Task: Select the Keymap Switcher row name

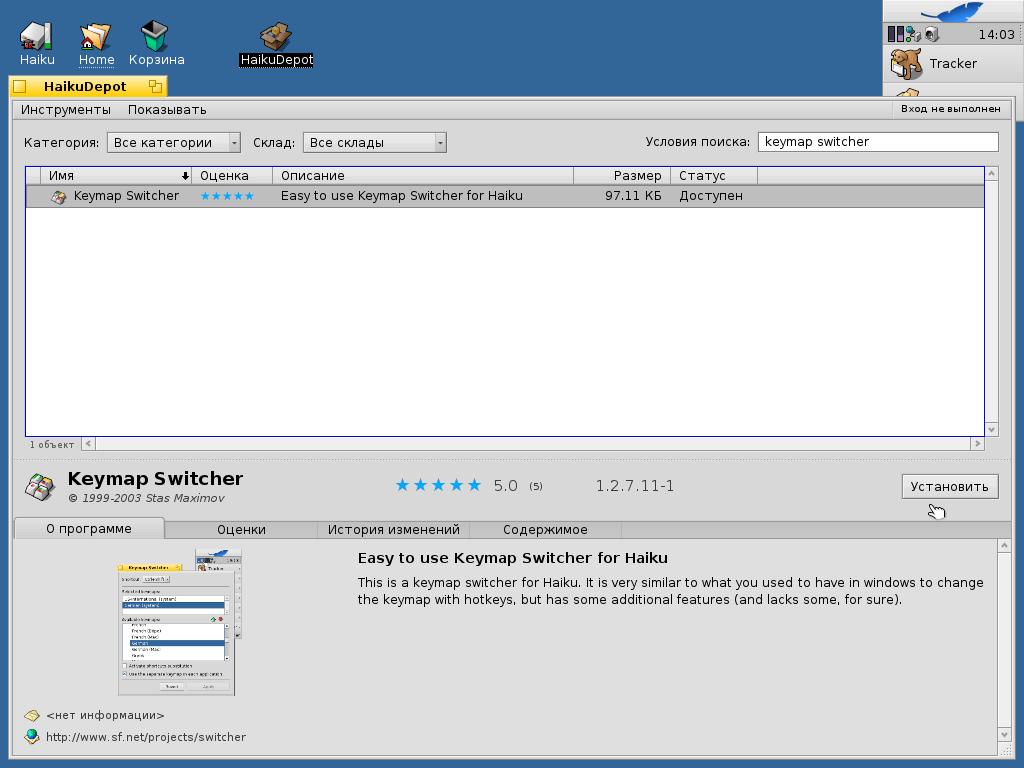Action: coord(126,196)
